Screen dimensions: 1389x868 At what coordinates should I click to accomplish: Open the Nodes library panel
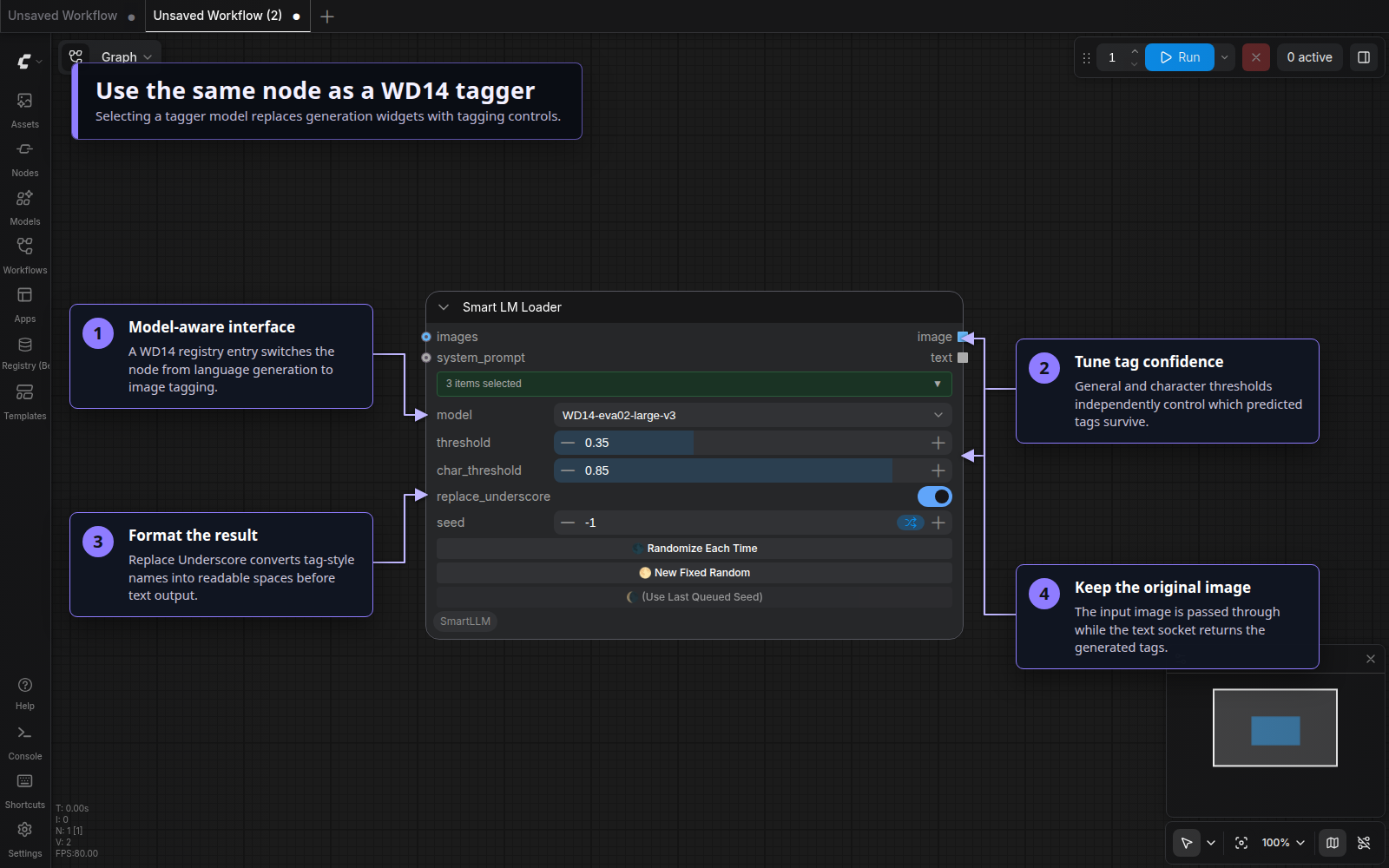(x=25, y=160)
